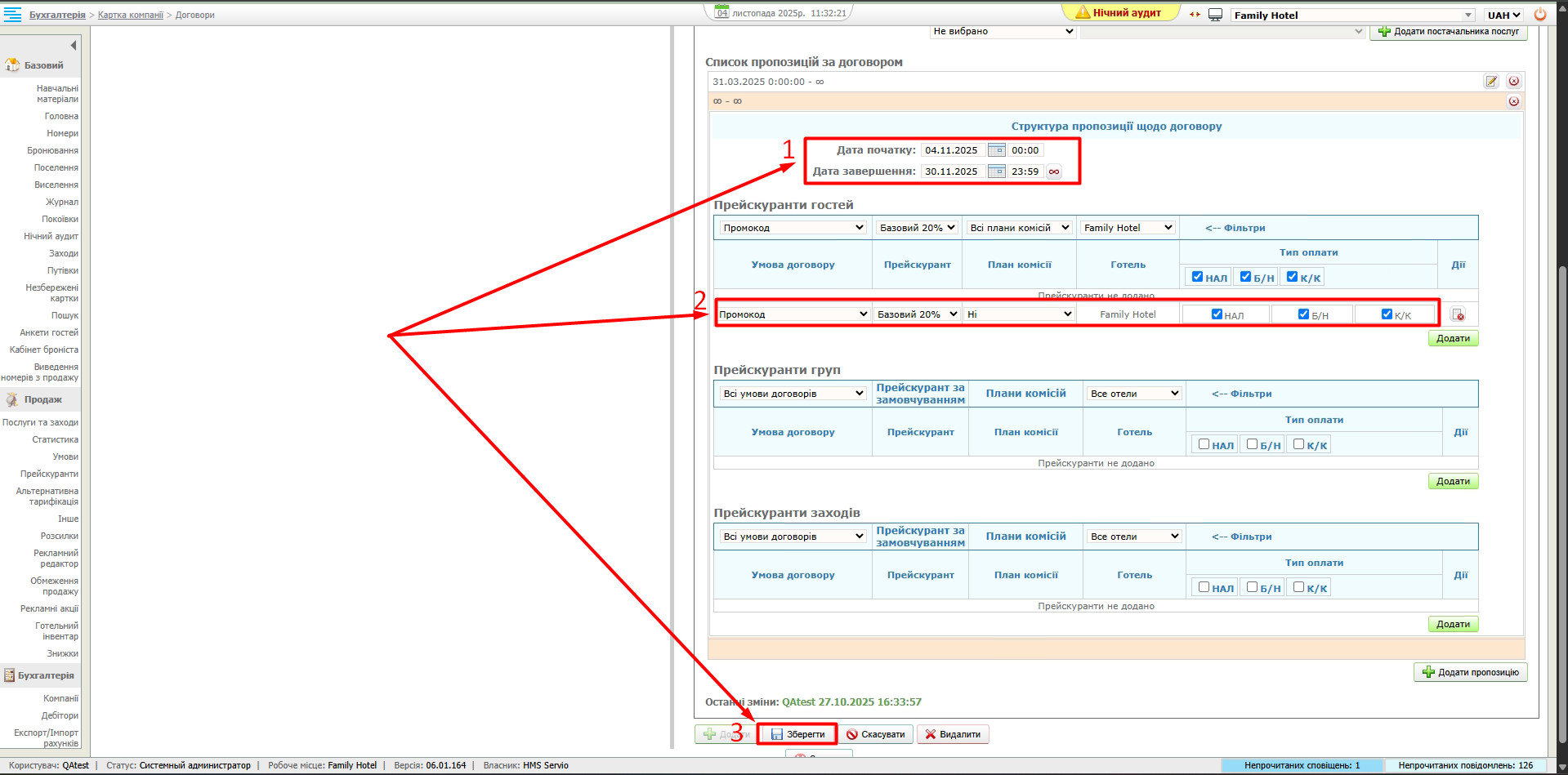Uncheck НАЛ checkbox in Промокод row

(x=1217, y=314)
